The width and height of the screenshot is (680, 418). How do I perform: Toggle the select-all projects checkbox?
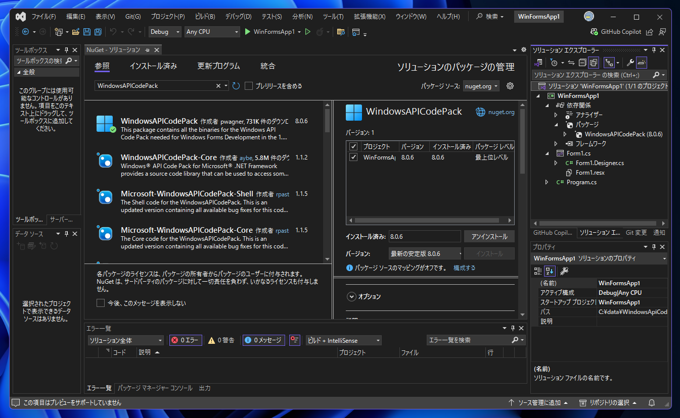pos(353,146)
